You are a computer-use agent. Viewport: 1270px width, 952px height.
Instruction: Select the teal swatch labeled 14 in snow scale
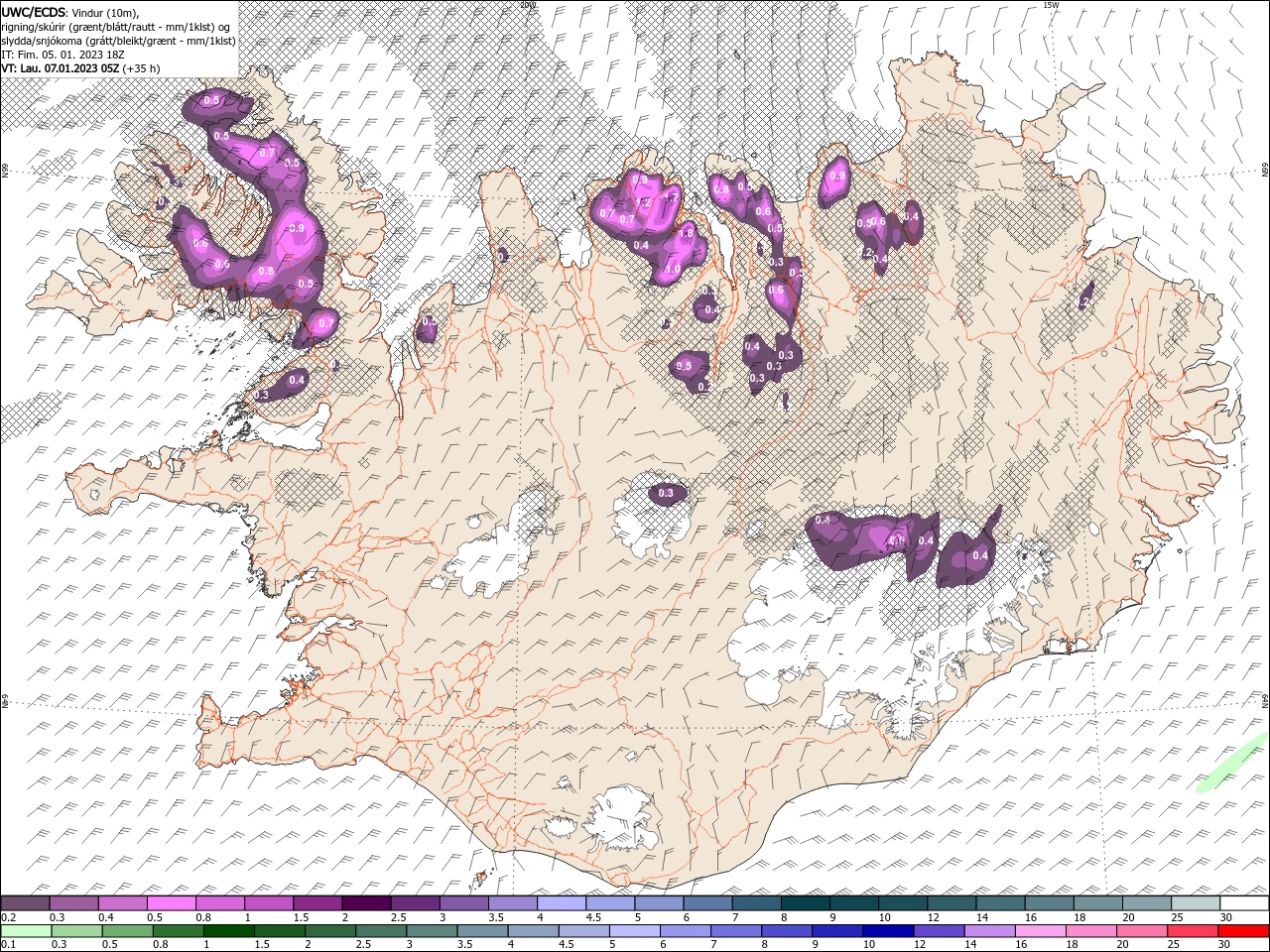[x=1001, y=903]
